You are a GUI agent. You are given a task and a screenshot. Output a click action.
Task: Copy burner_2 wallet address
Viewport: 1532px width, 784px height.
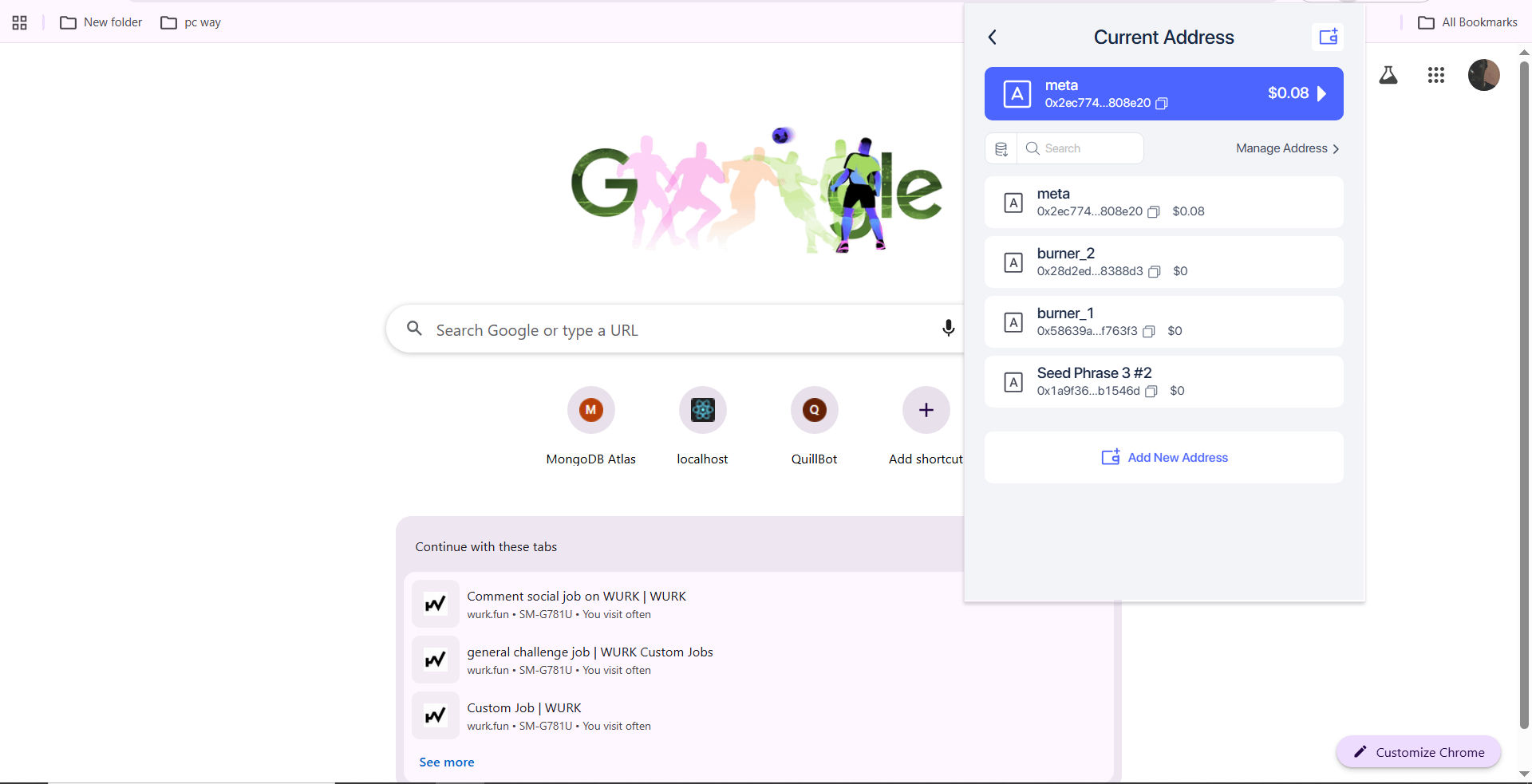coord(1154,272)
